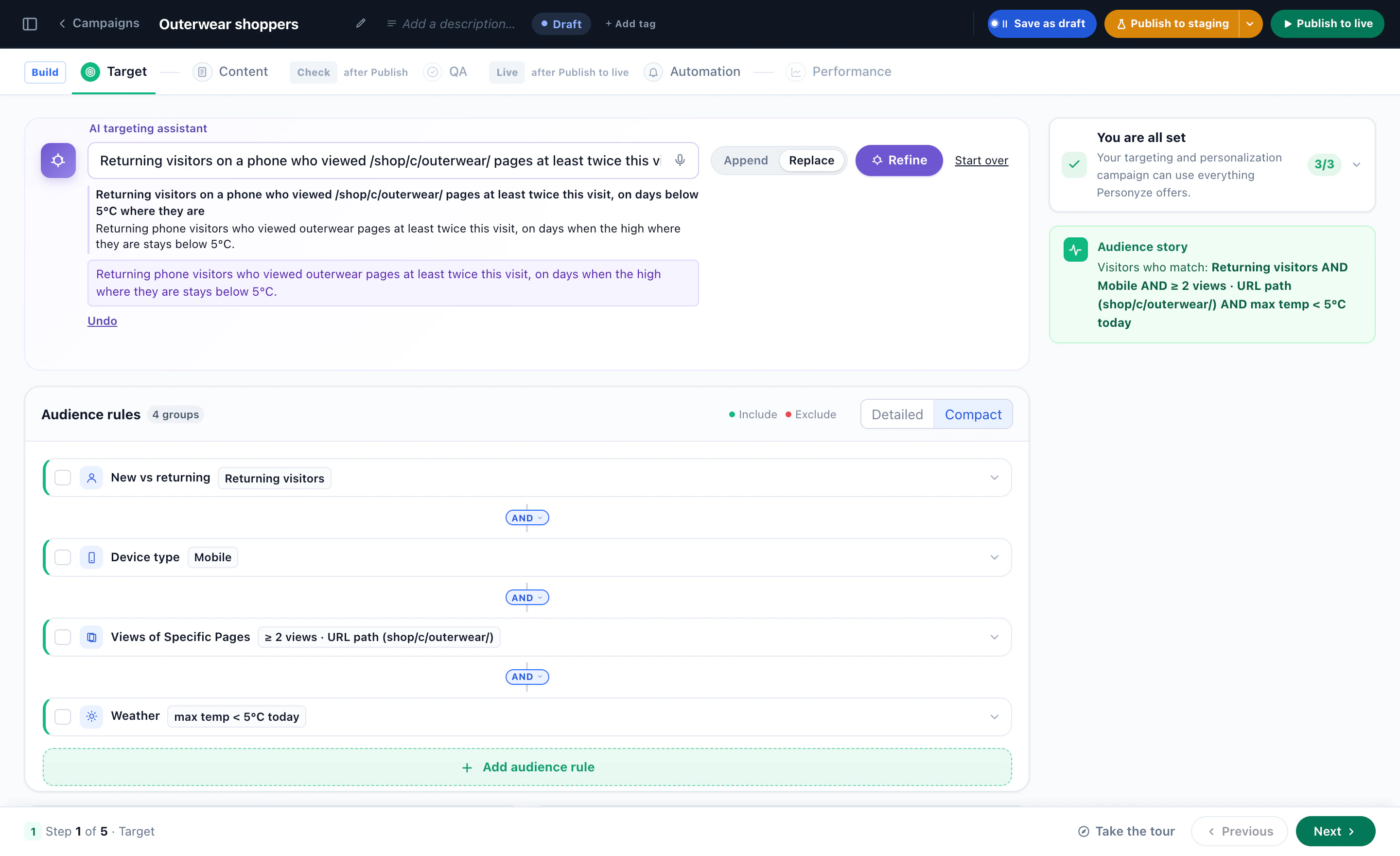This screenshot has width=1400, height=856.
Task: Click the Audience story pulse icon
Action: tap(1076, 249)
